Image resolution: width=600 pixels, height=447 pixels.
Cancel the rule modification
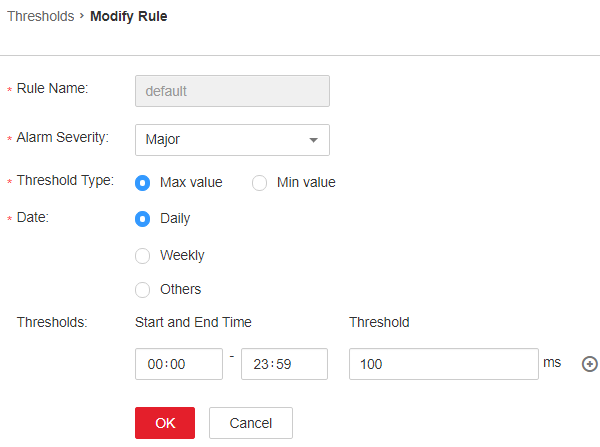click(251, 423)
